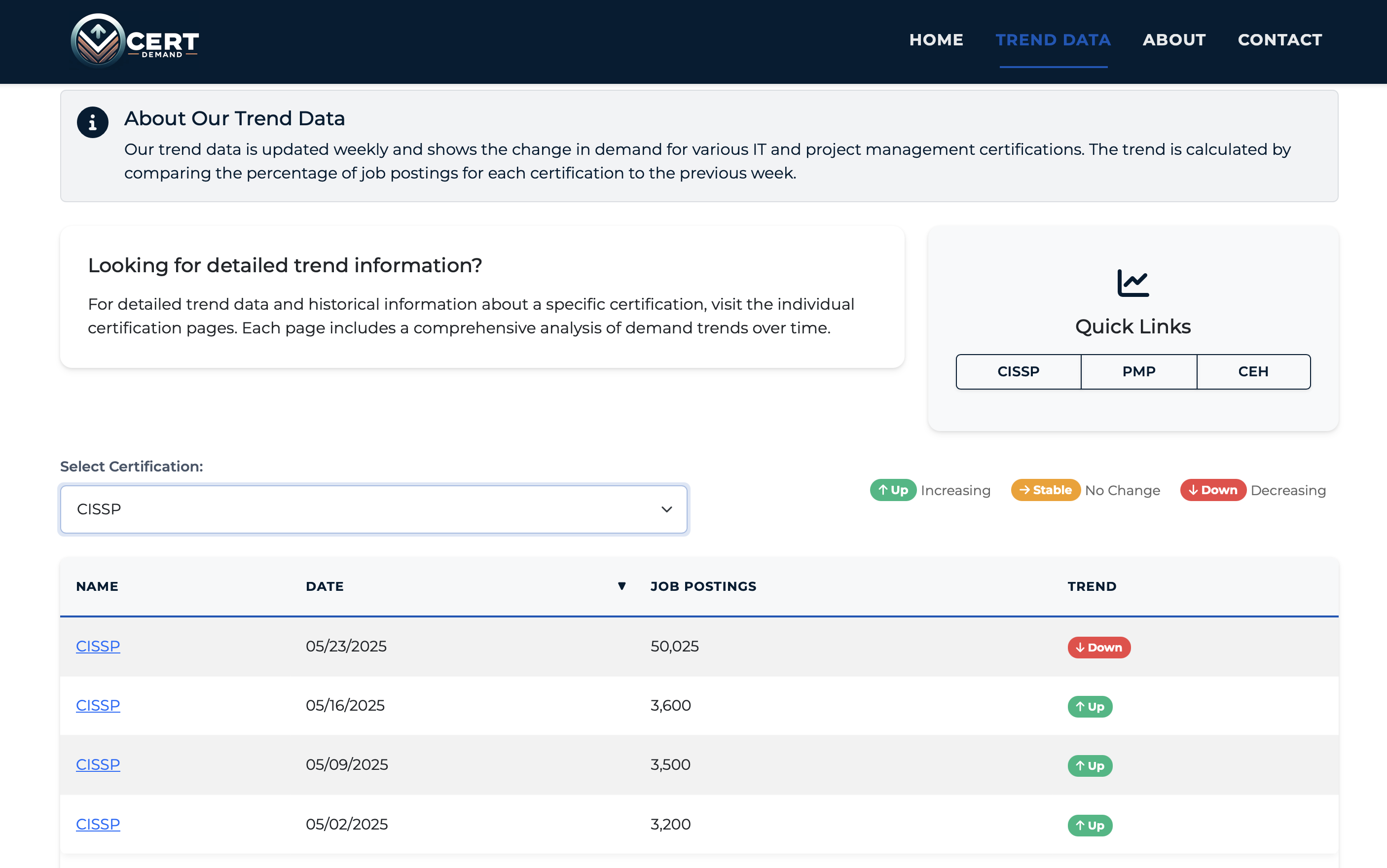Click the date 05/02/2025
The width and height of the screenshot is (1387, 868).
coord(347,824)
